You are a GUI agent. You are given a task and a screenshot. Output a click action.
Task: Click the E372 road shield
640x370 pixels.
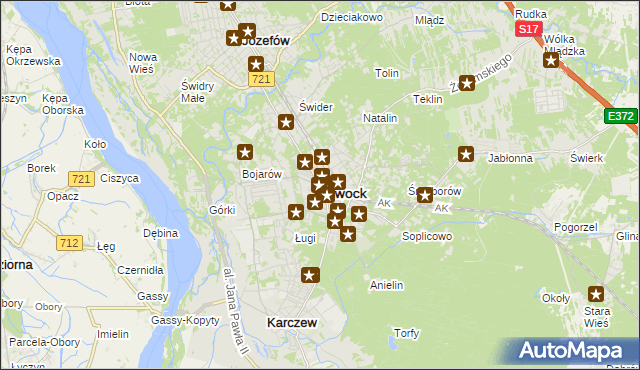point(620,116)
